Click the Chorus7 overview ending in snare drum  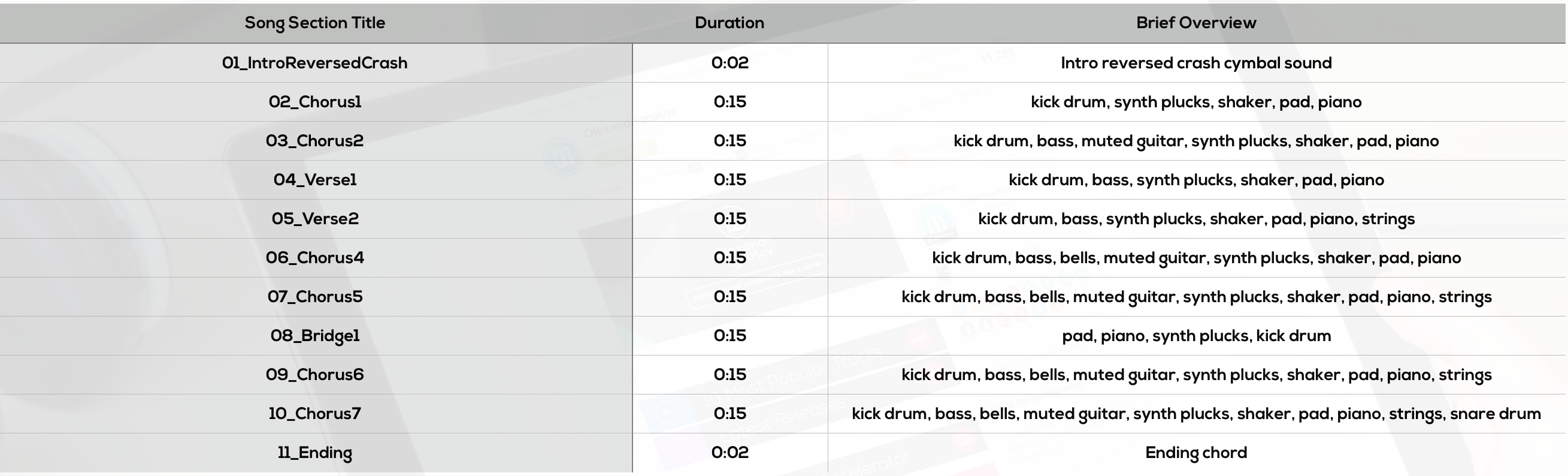point(1196,414)
